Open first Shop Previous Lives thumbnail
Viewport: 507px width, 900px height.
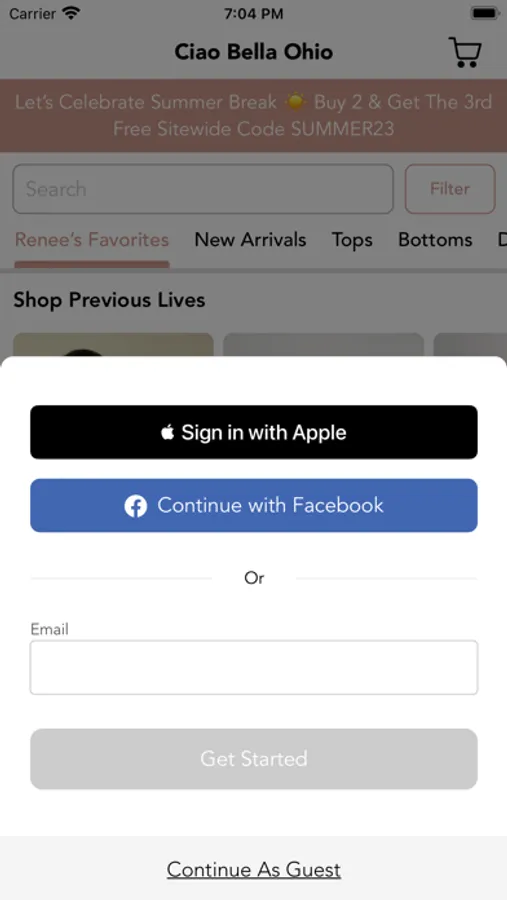click(113, 345)
